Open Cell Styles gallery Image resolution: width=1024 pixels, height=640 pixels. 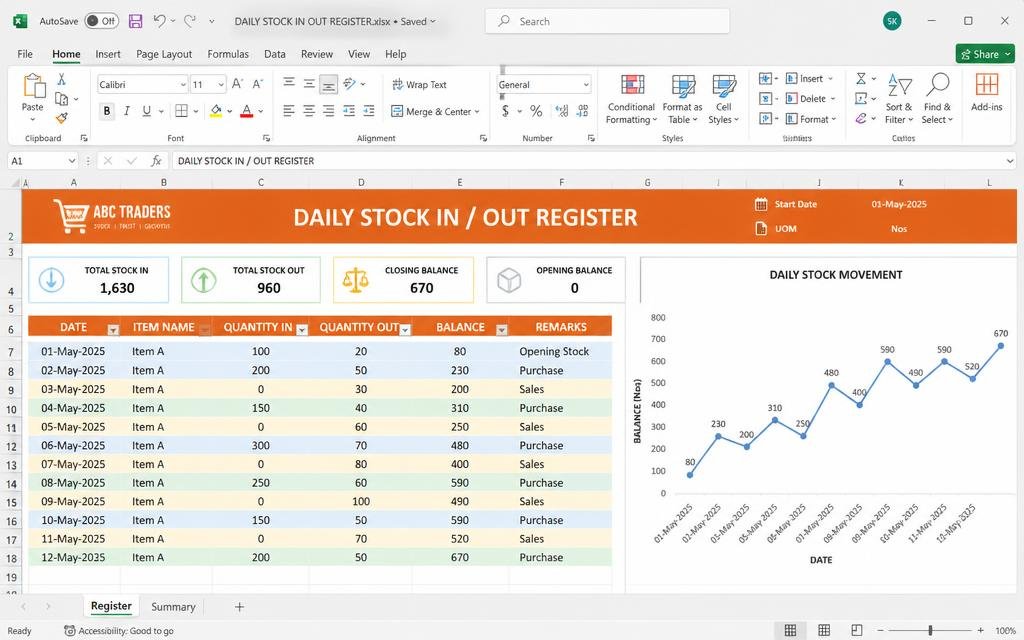tap(724, 99)
